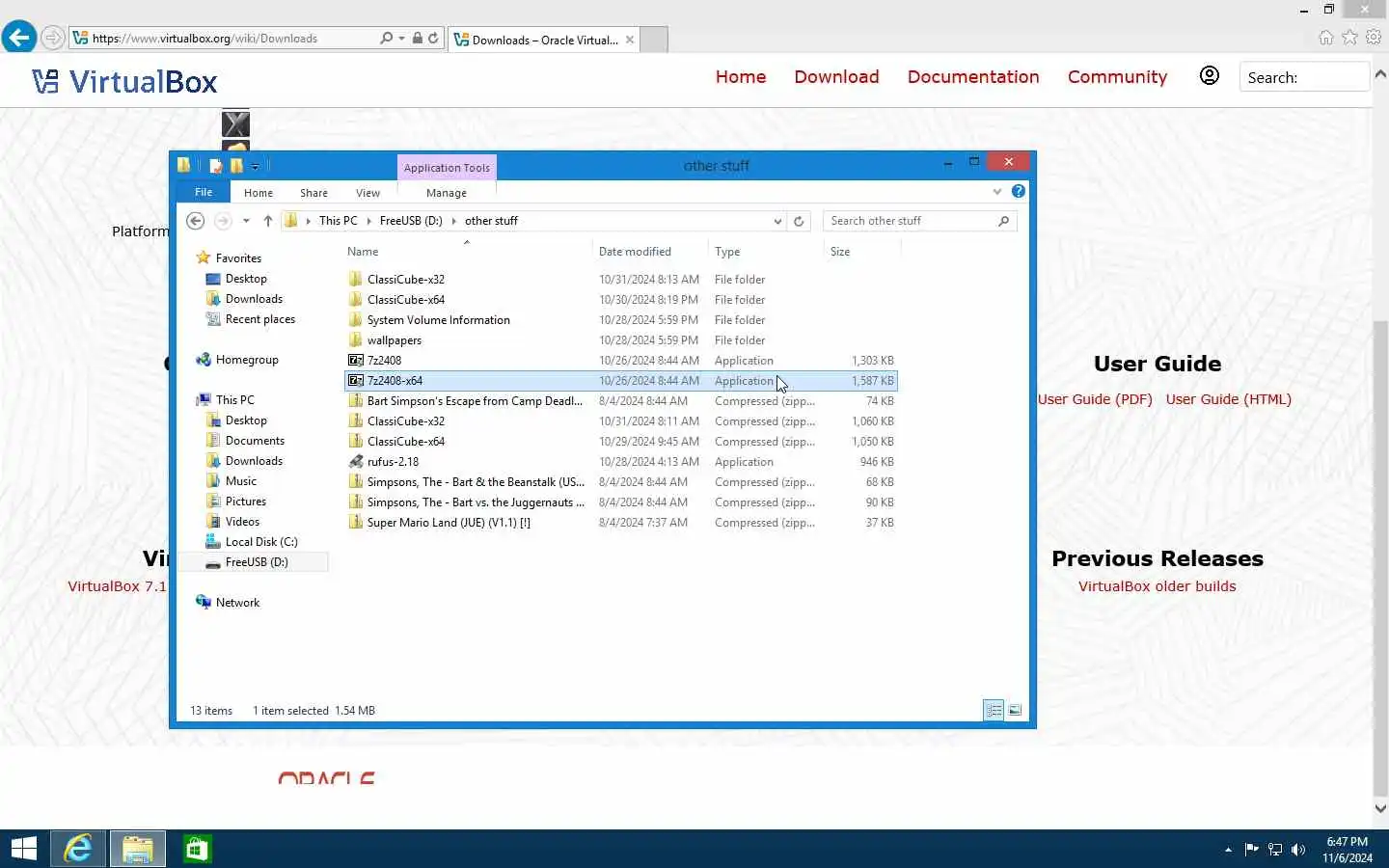This screenshot has width=1389, height=868.
Task: Open Windows Start button
Action: [24, 849]
